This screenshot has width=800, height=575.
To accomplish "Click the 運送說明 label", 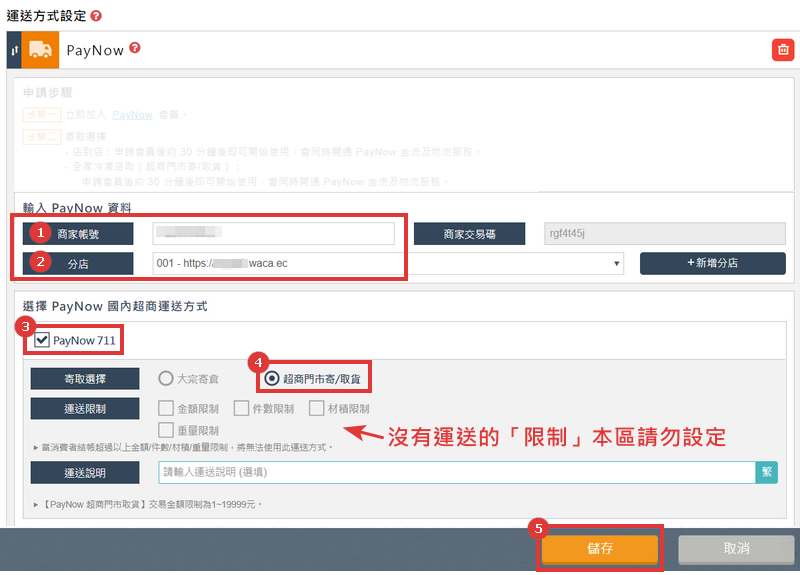I will (85, 472).
